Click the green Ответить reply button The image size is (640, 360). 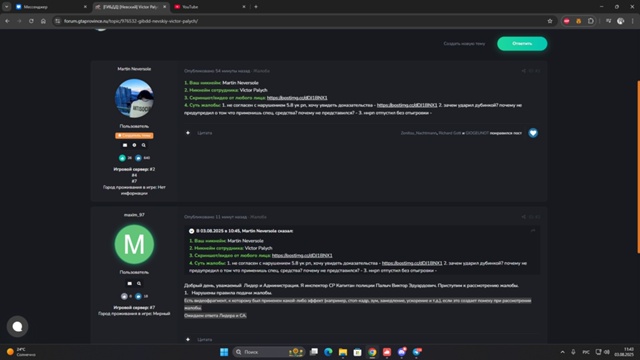pos(522,44)
